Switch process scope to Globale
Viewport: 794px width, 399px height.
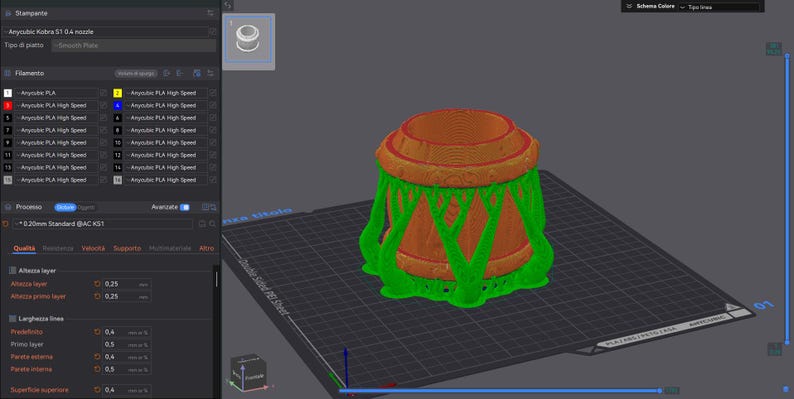(x=65, y=207)
